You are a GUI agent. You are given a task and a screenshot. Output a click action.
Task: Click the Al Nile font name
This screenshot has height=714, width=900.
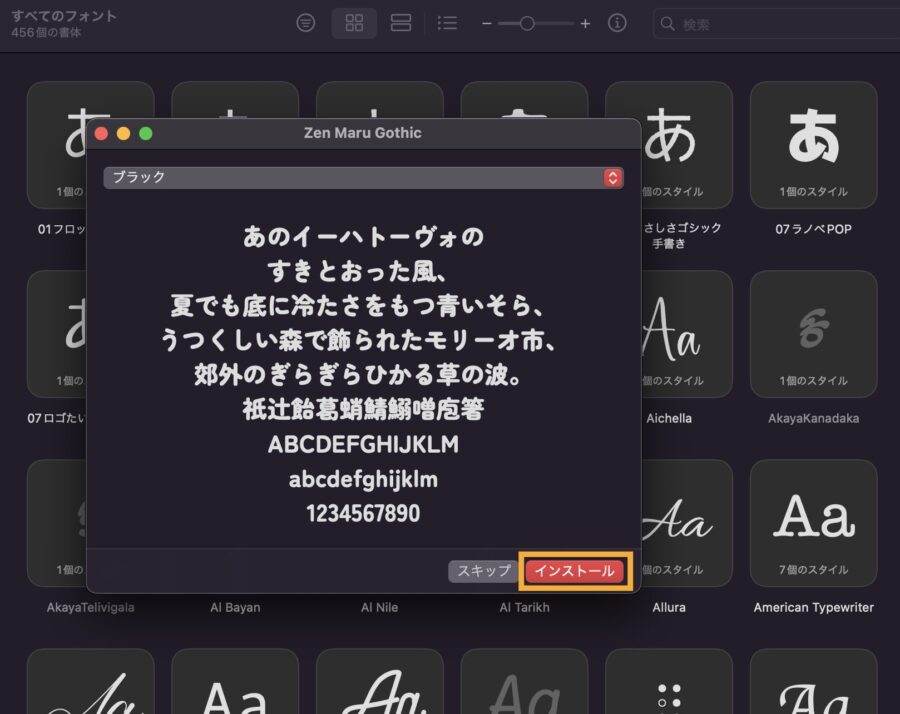379,607
